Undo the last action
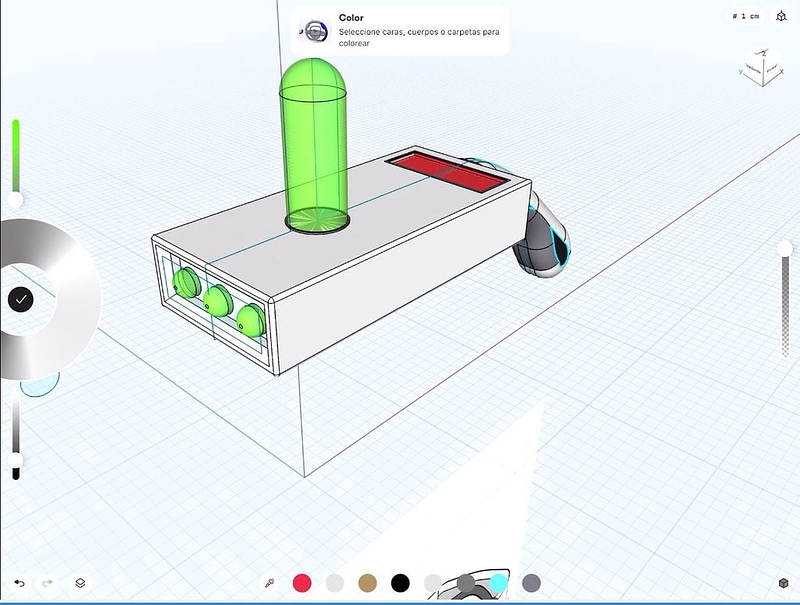800x605 pixels. coord(19,583)
